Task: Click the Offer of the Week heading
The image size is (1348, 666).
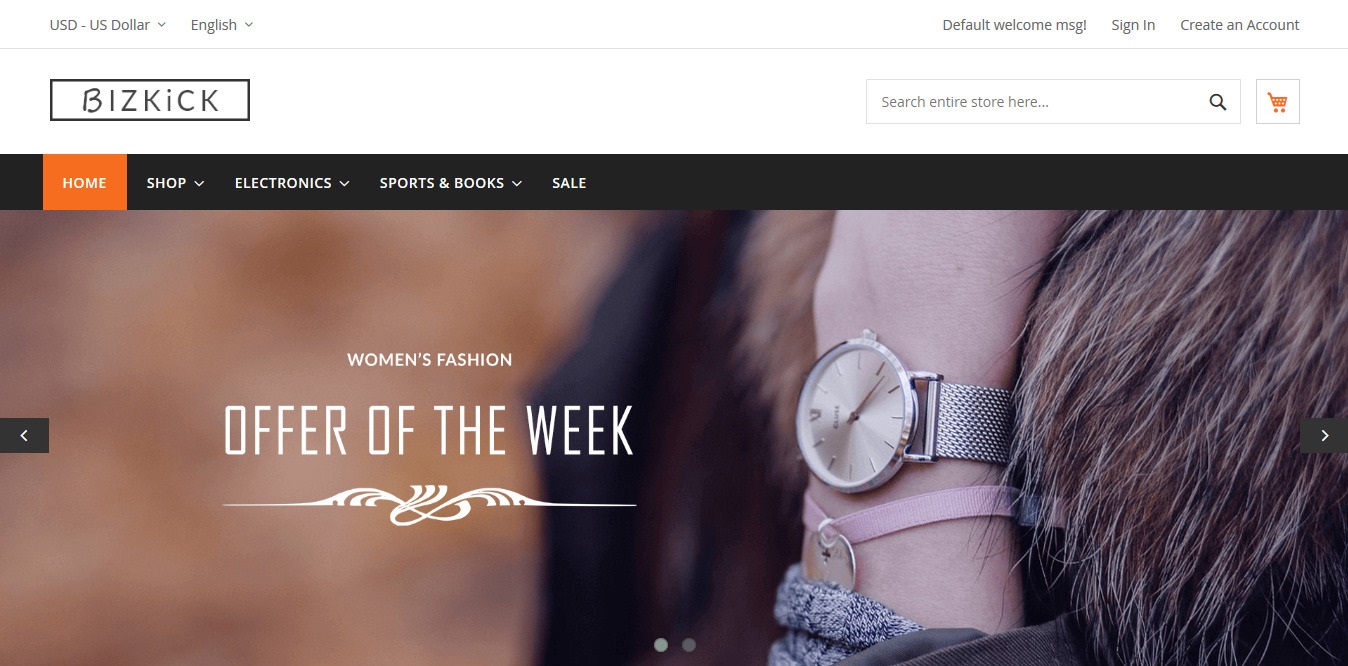Action: coord(430,430)
